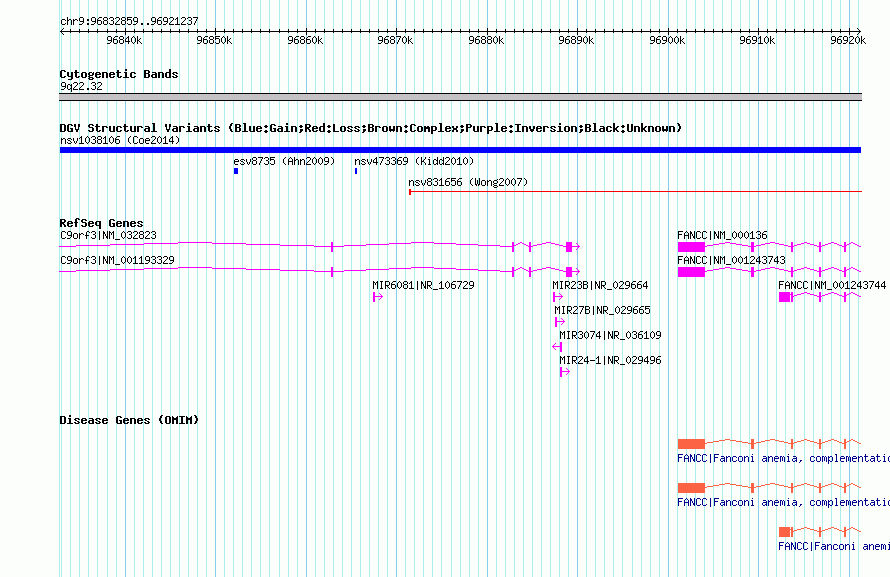Screen dimensions: 890x577
Task: Click the esv8735 (Ahn2009) variant label
Action: [284, 161]
